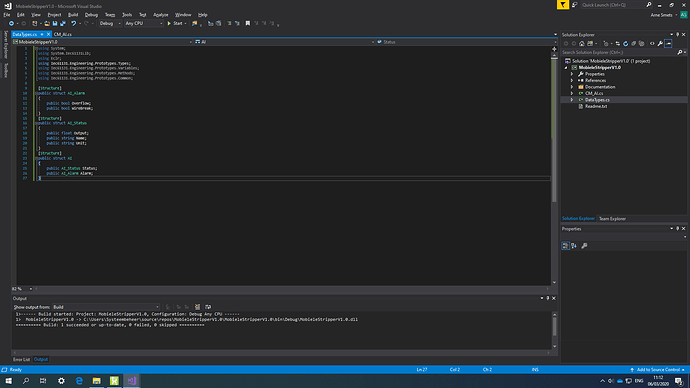Toggle Word Wrap in Output panel

click(208, 307)
